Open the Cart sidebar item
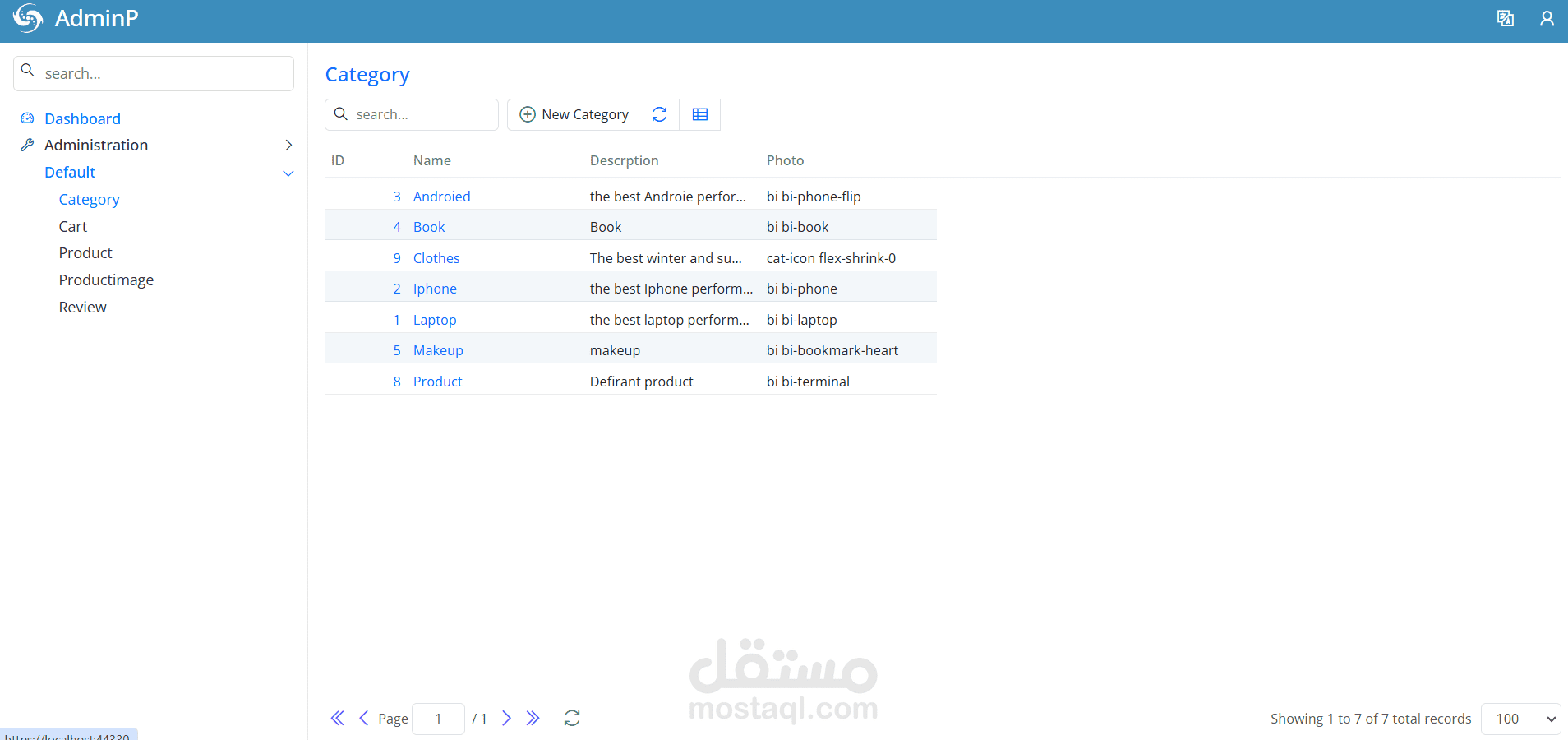The width and height of the screenshot is (1568, 740). 72,226
